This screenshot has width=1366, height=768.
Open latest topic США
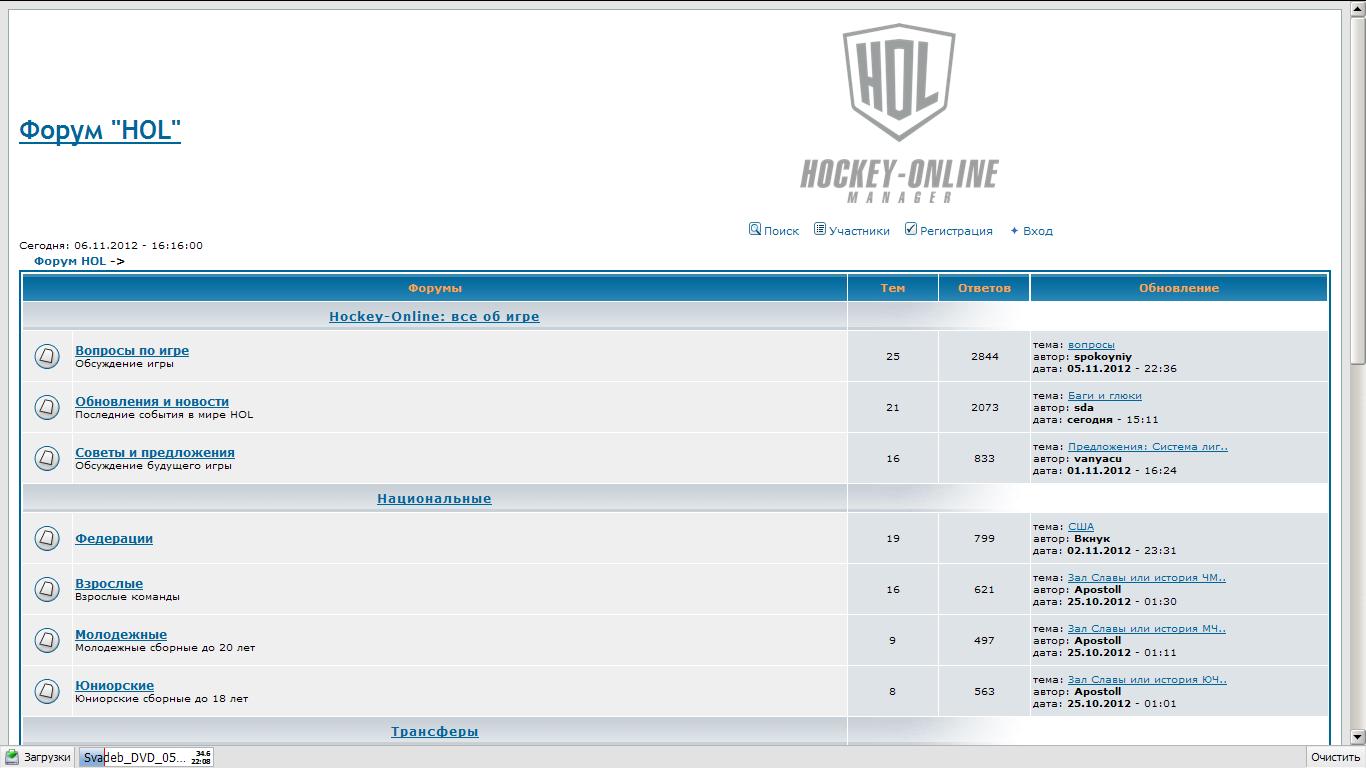1081,526
